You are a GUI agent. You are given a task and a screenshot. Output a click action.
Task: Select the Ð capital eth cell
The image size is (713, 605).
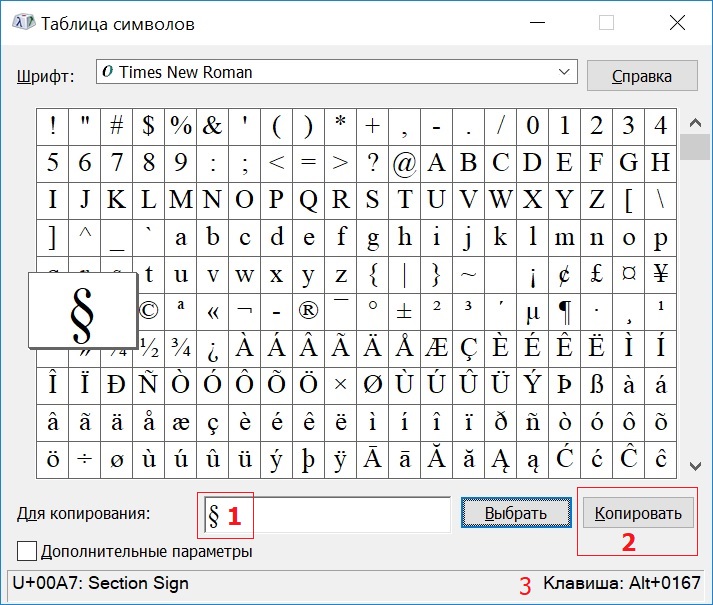[116, 386]
